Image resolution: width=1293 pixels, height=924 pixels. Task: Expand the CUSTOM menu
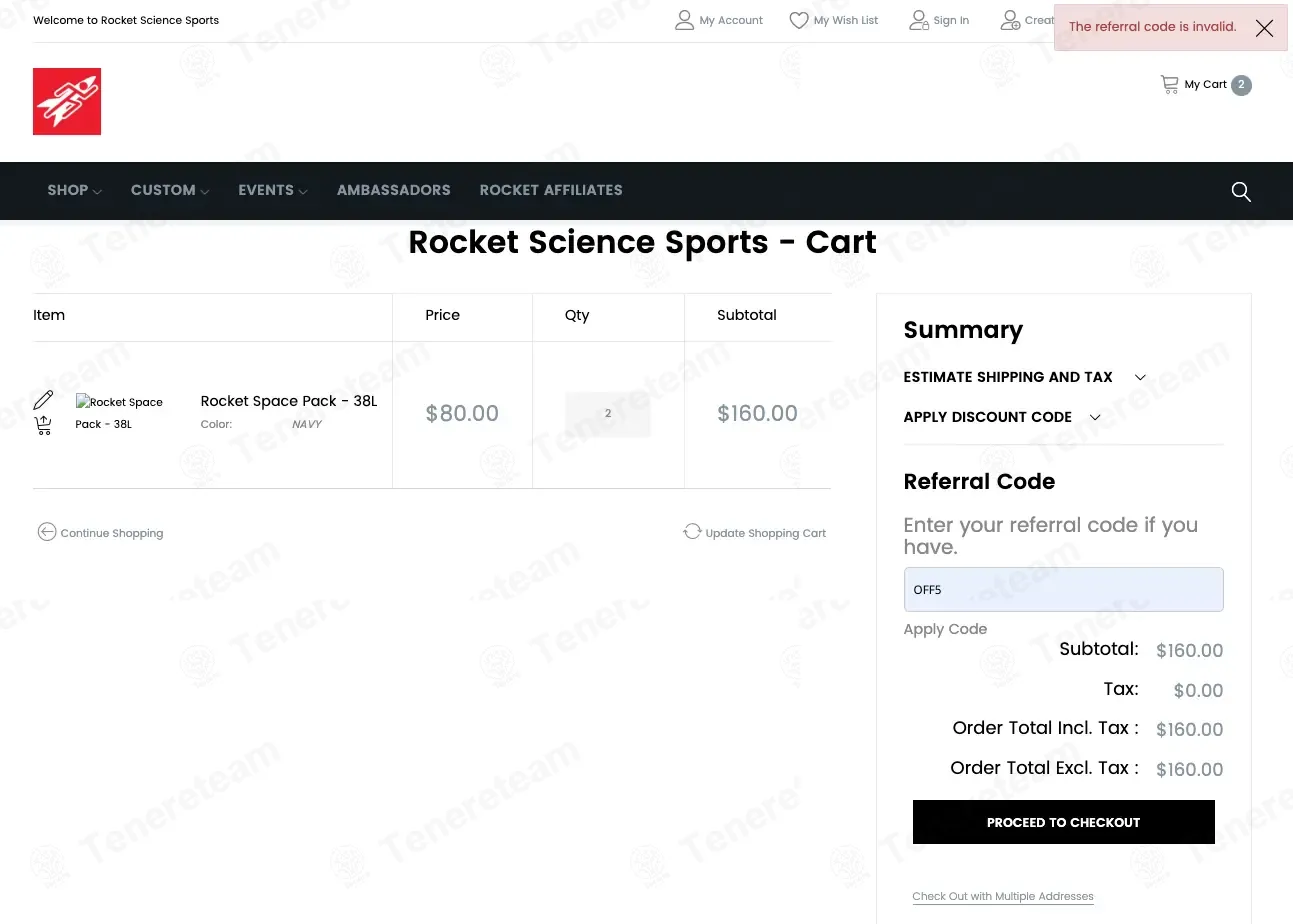pyautogui.click(x=170, y=190)
